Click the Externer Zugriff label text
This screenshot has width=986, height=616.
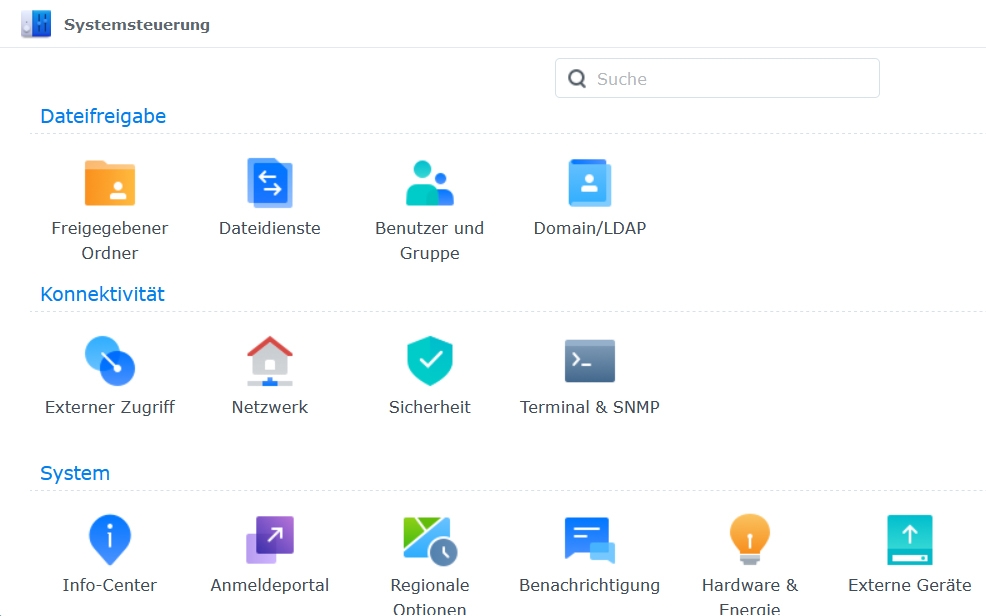pyautogui.click(x=110, y=407)
